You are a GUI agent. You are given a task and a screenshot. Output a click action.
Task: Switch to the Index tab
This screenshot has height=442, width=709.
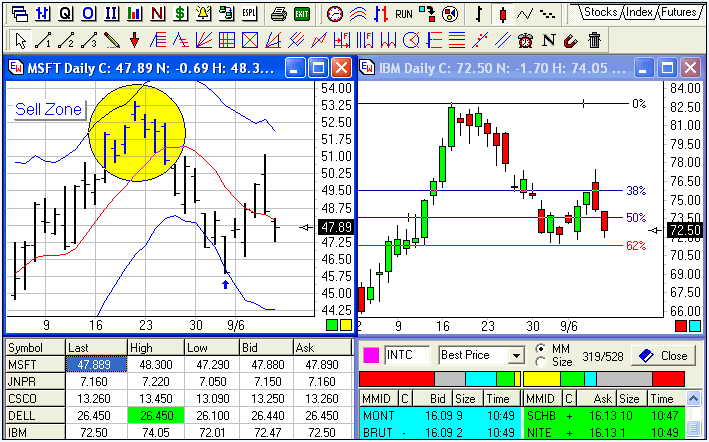pos(638,12)
